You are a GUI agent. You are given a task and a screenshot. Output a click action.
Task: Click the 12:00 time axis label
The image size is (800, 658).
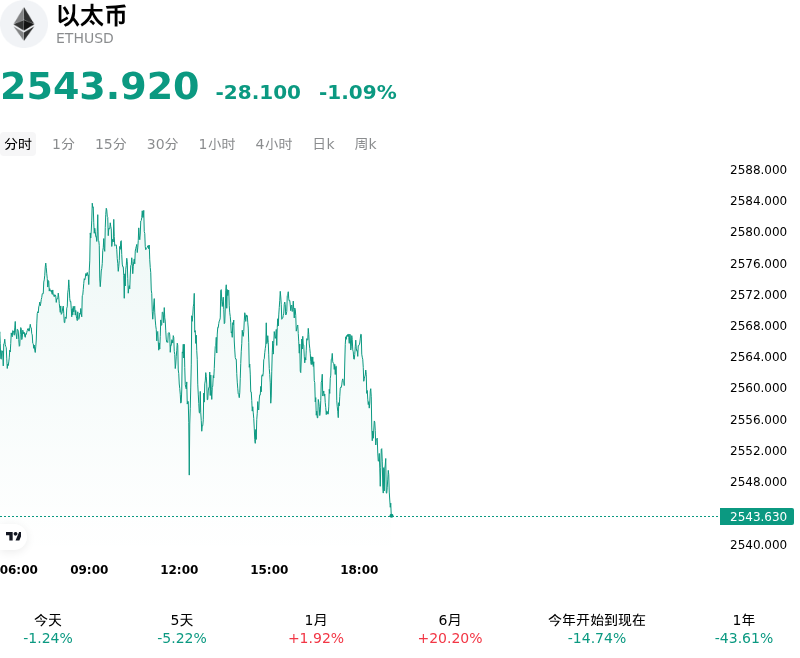click(179, 570)
